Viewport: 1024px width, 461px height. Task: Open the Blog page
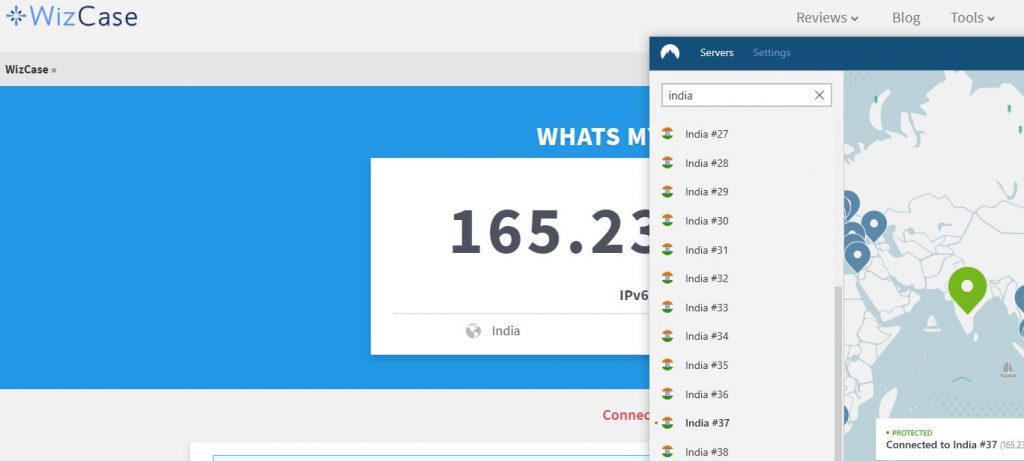(906, 18)
